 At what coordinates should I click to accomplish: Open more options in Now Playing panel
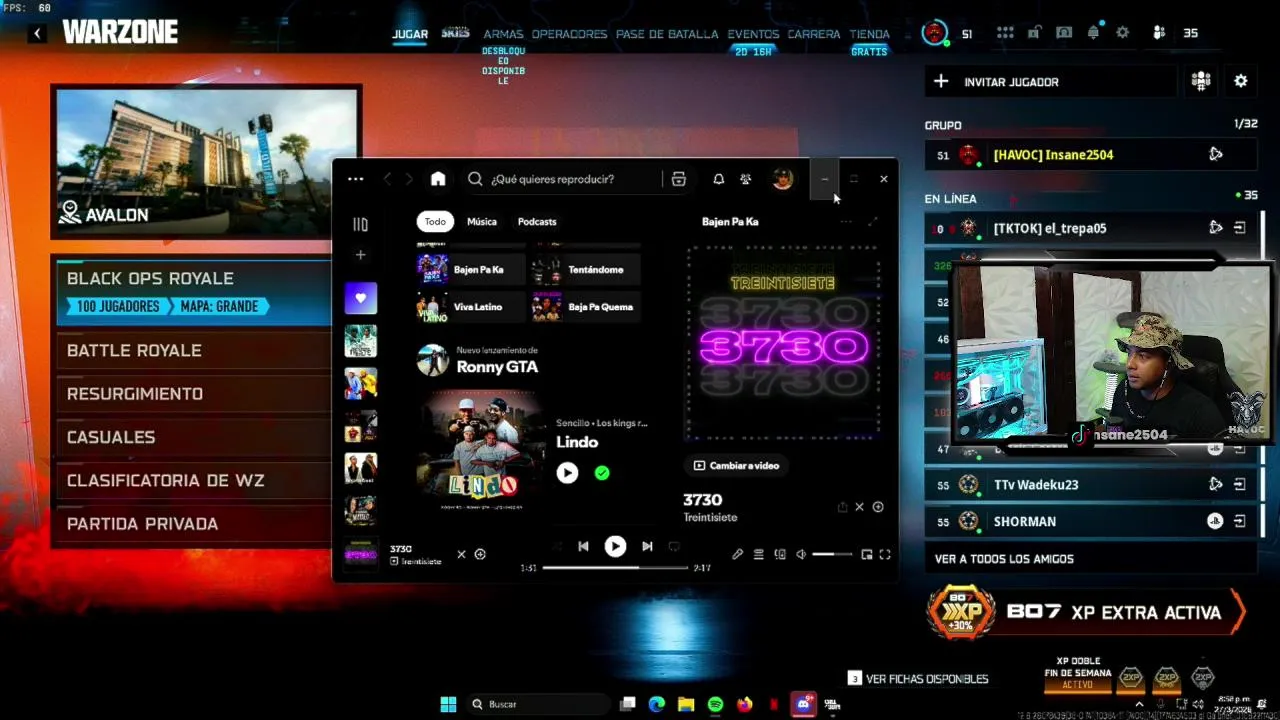click(846, 222)
